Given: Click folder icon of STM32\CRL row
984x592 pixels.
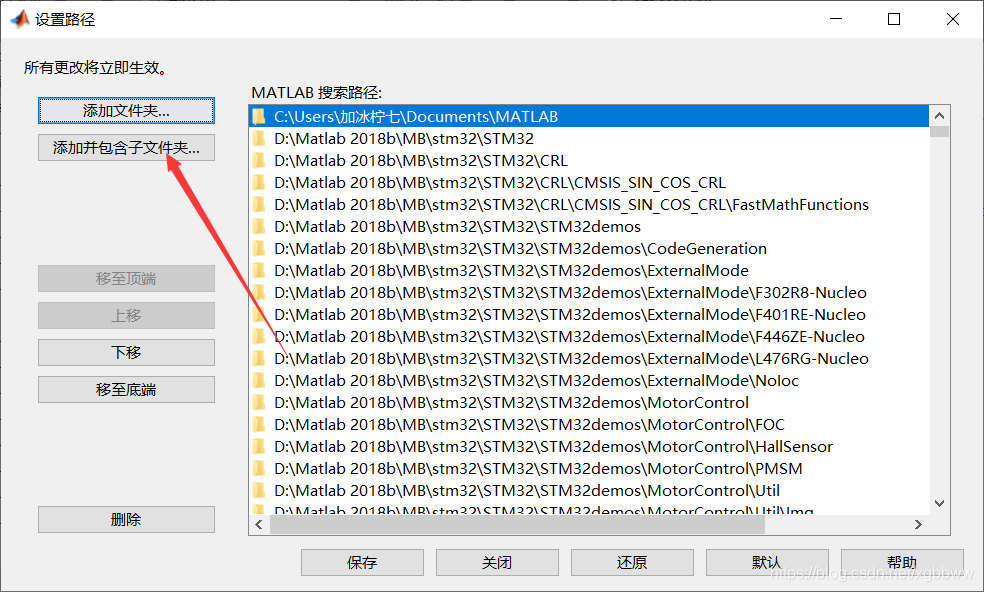Looking at the screenshot, I should click(259, 160).
